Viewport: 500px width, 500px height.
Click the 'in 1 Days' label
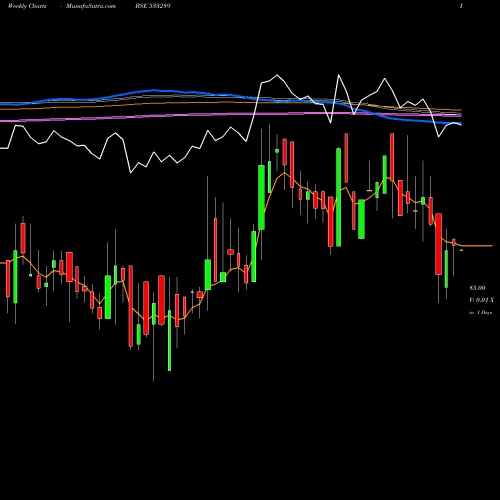coord(480,313)
